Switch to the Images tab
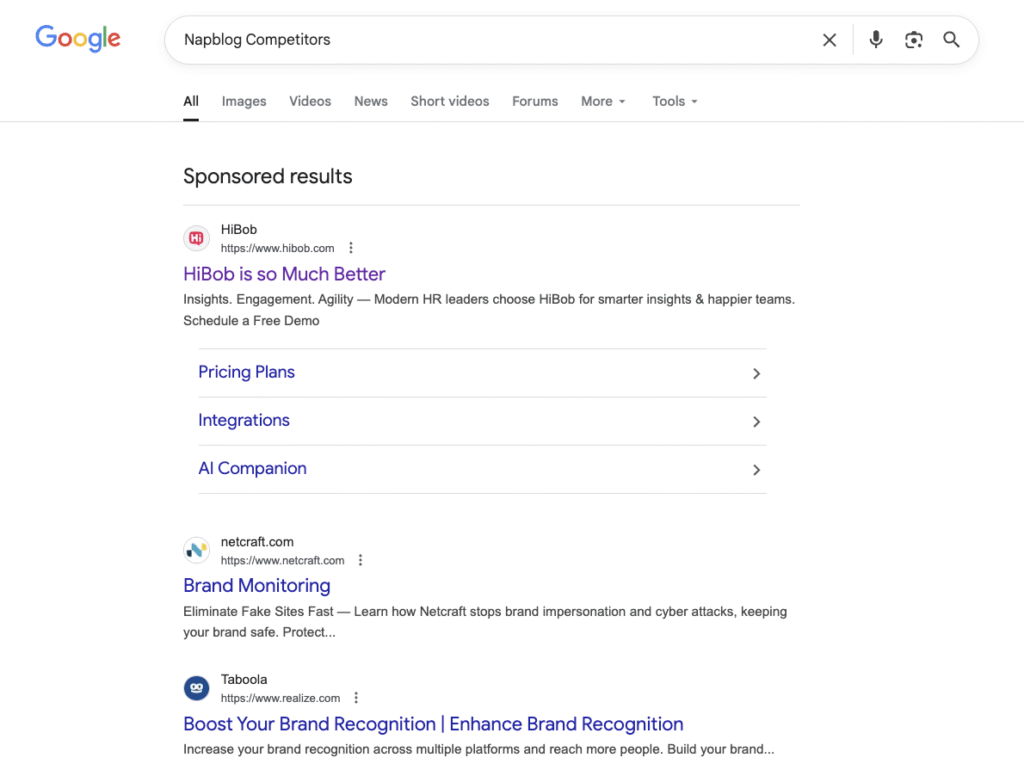The width and height of the screenshot is (1024, 776). coord(243,101)
